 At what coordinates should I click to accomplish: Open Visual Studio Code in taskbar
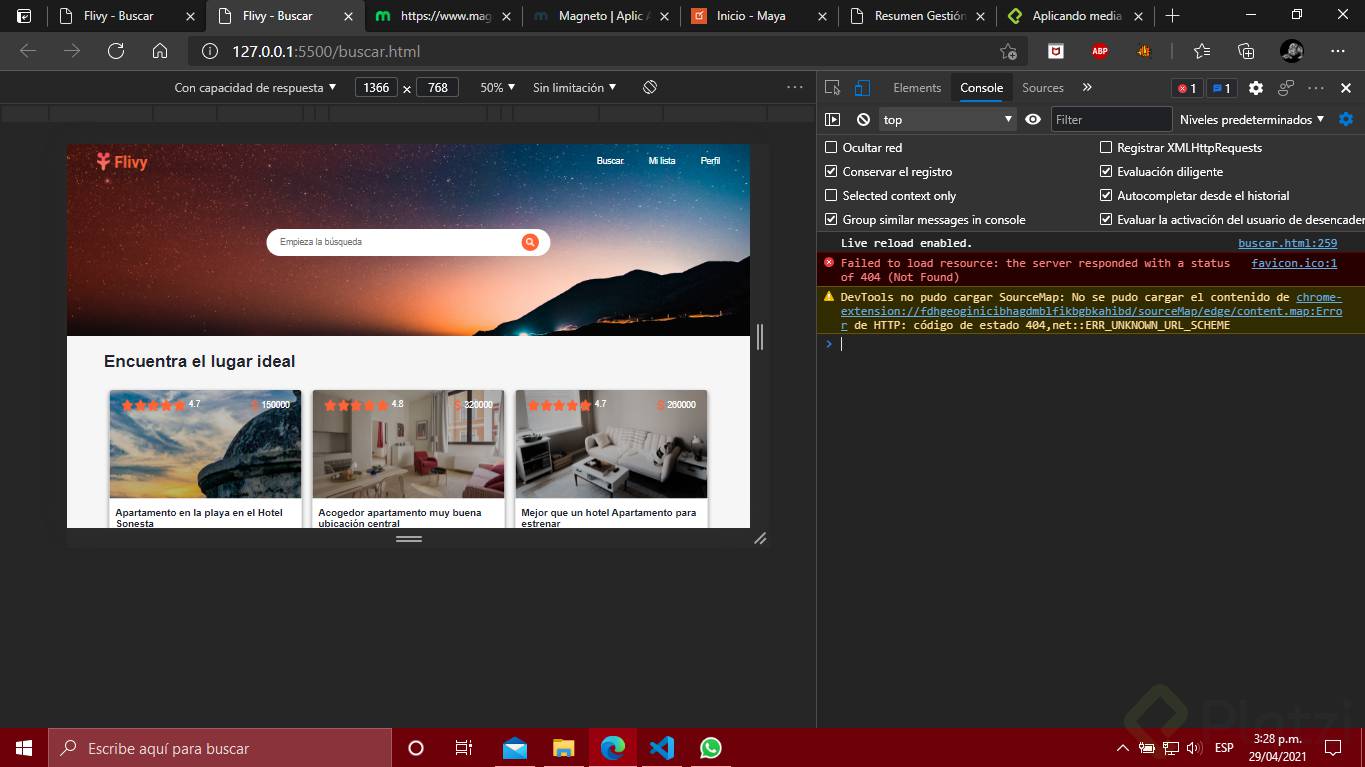pyautogui.click(x=661, y=747)
